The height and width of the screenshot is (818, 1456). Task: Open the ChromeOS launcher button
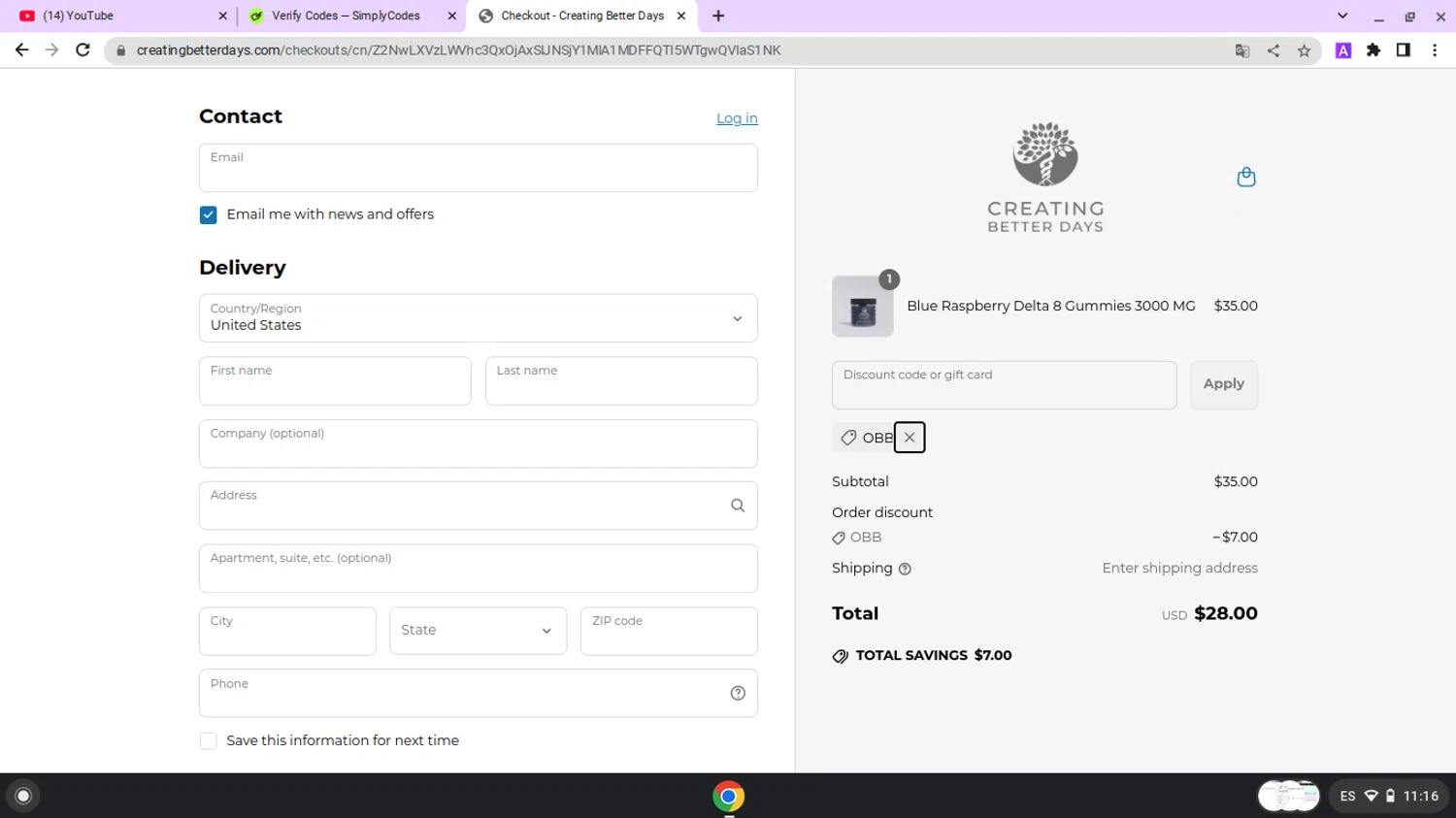pyautogui.click(x=23, y=796)
